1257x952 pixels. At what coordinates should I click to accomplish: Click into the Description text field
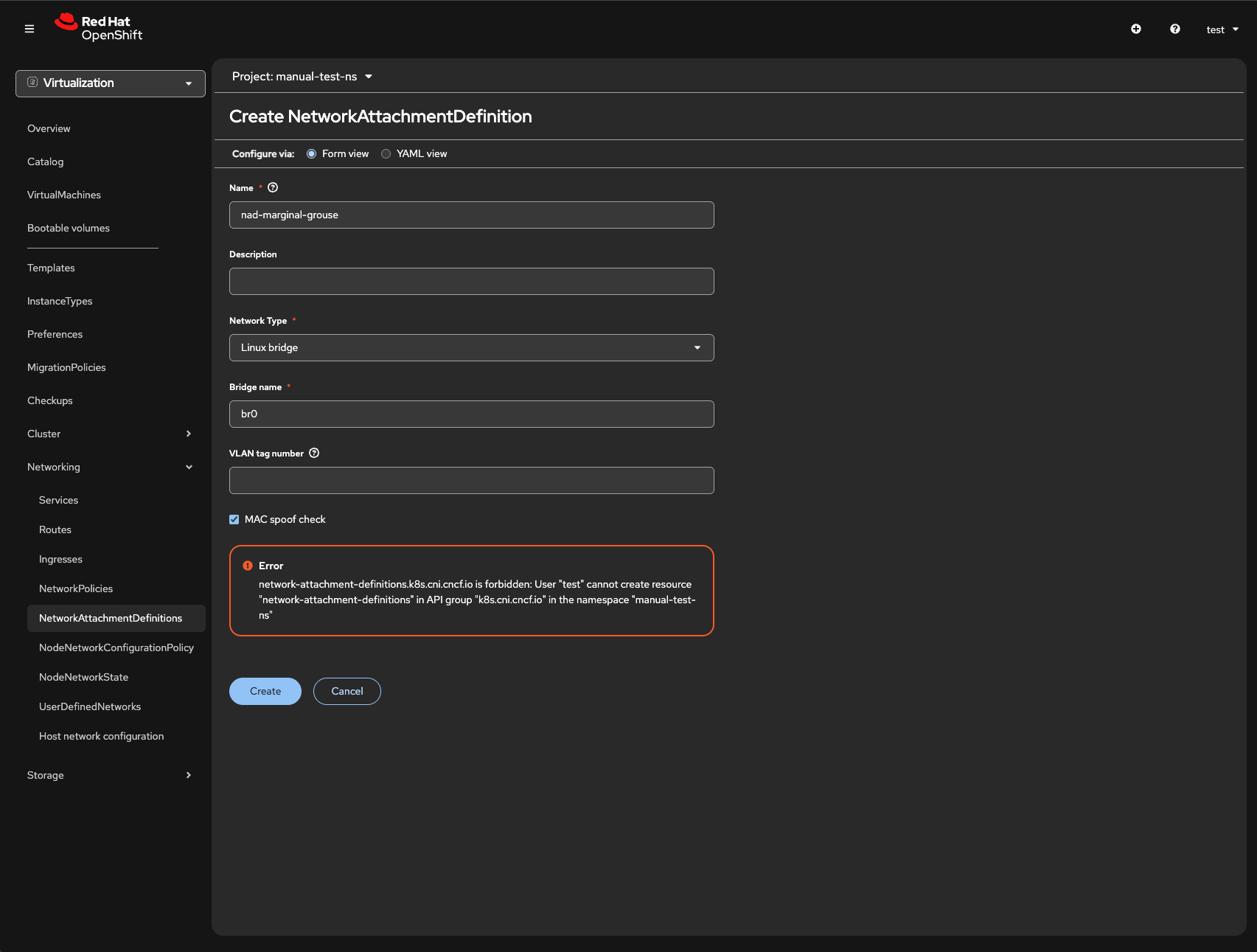(x=471, y=281)
